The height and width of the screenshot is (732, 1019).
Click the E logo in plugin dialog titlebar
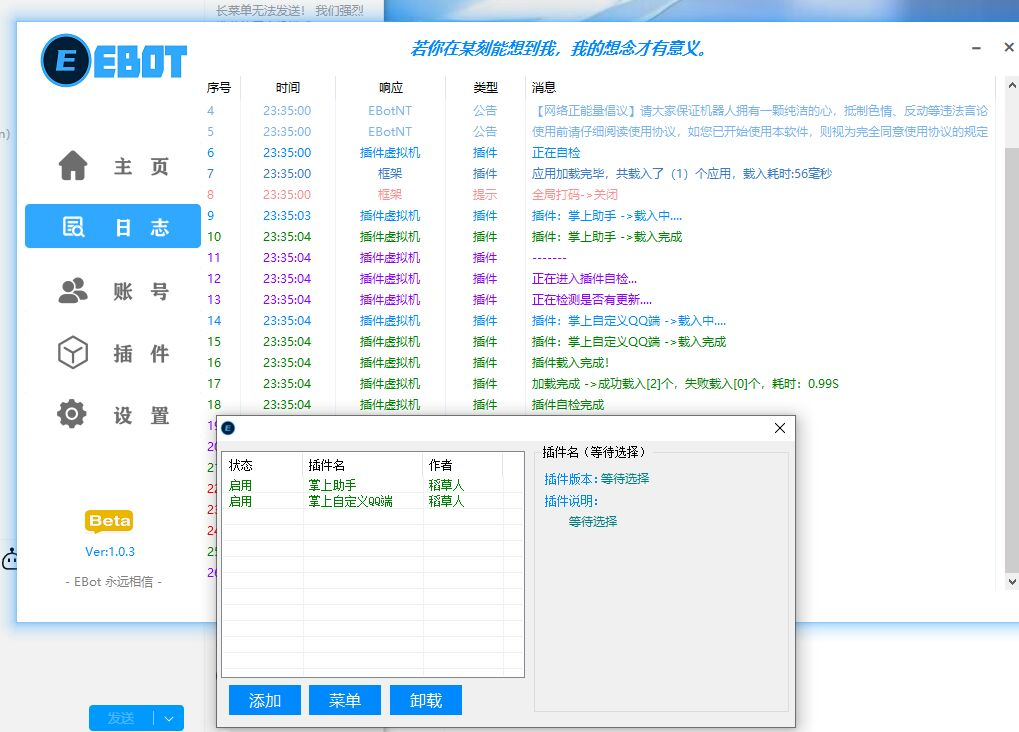pos(228,428)
